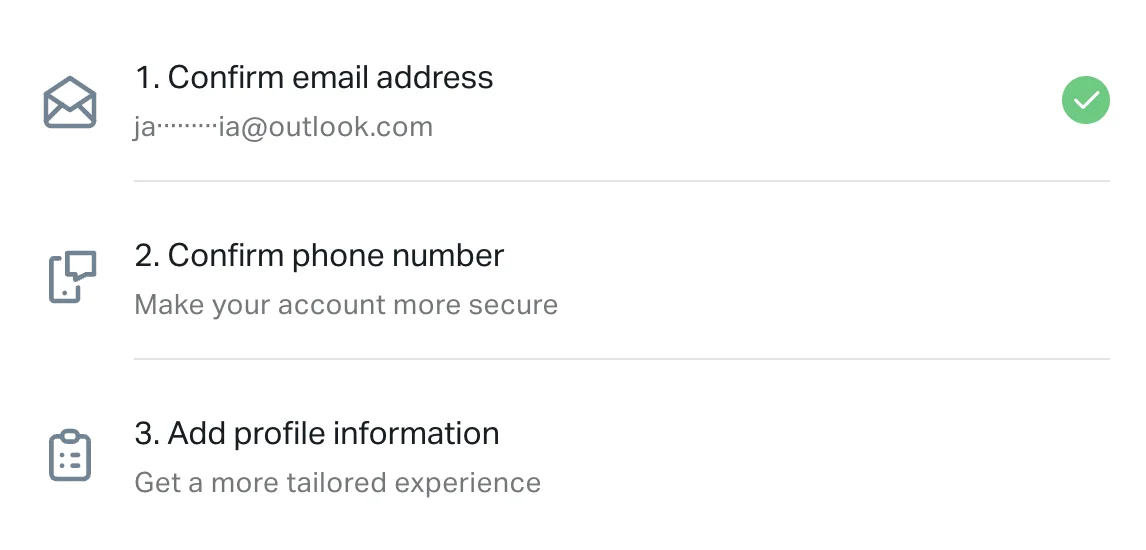Click the phone with message bubble icon
This screenshot has height=550, width=1146.
[72, 277]
